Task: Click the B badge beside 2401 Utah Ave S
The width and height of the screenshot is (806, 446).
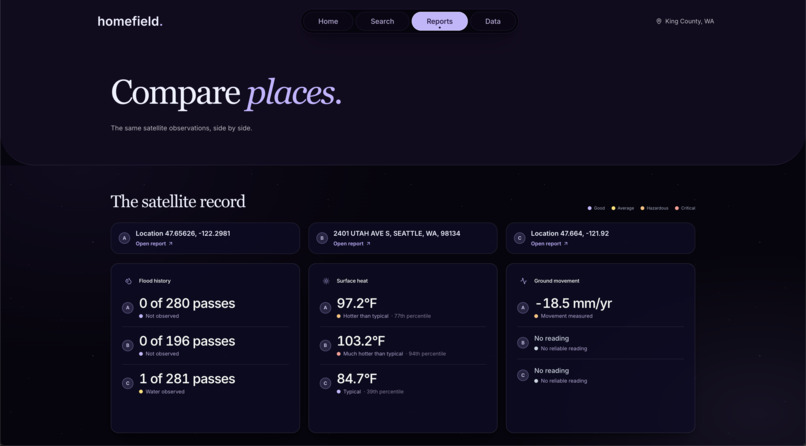Action: (322, 238)
